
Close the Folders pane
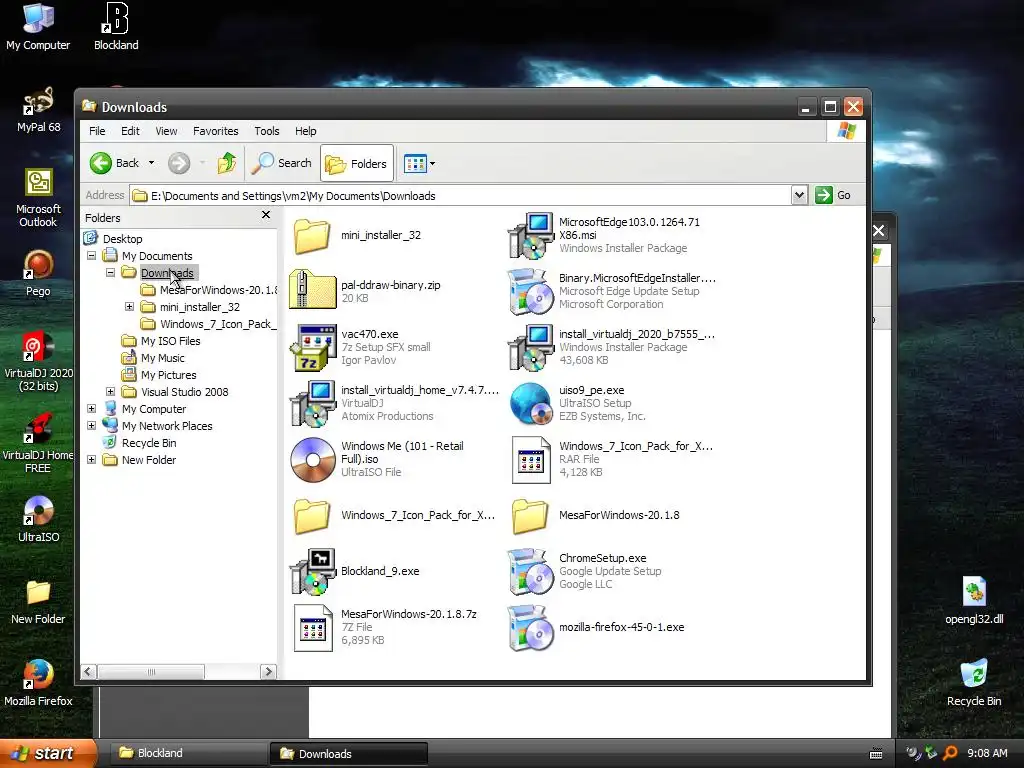(x=266, y=215)
